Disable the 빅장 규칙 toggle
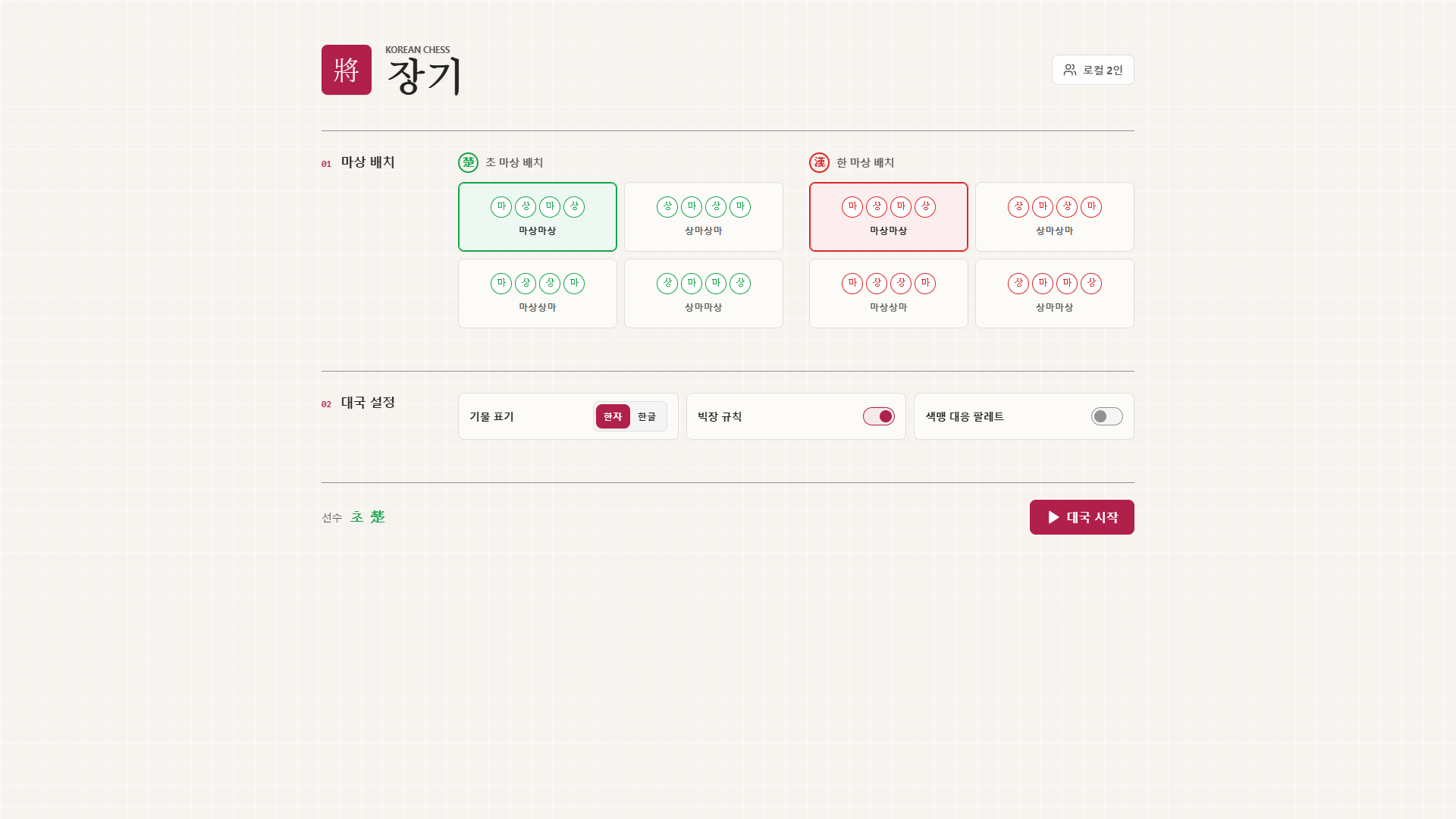1456x819 pixels. pyautogui.click(x=879, y=416)
